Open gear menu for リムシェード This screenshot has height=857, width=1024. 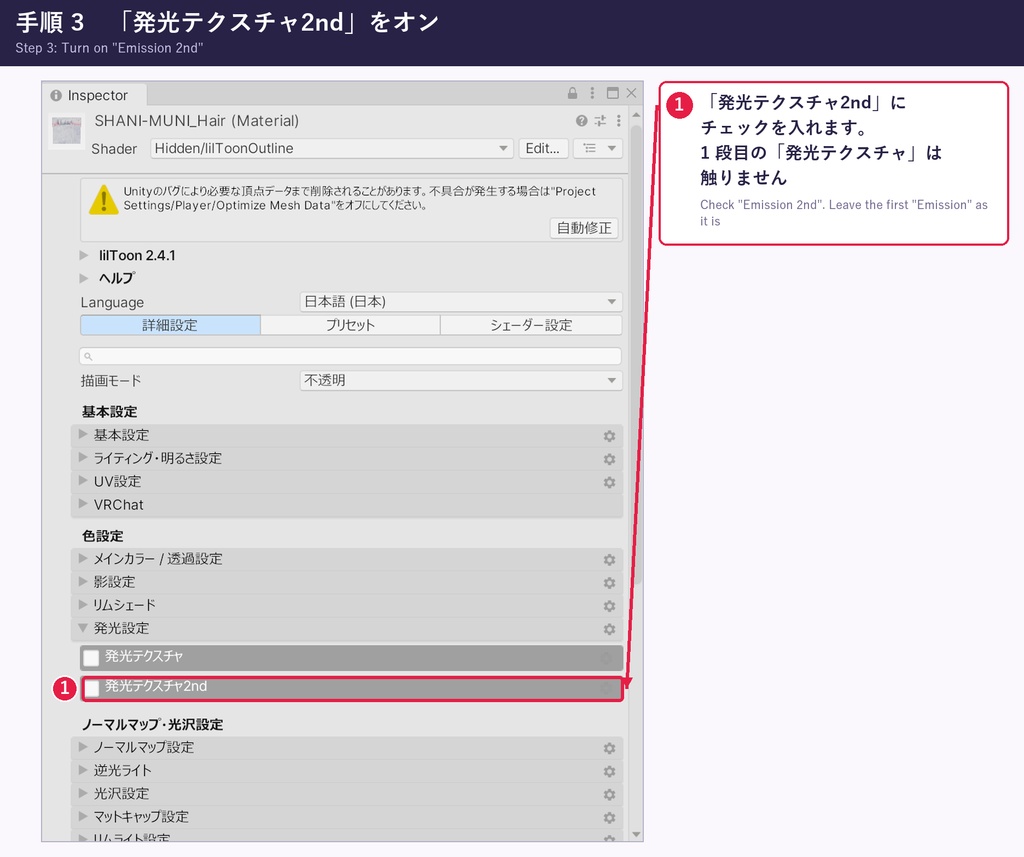pos(609,606)
